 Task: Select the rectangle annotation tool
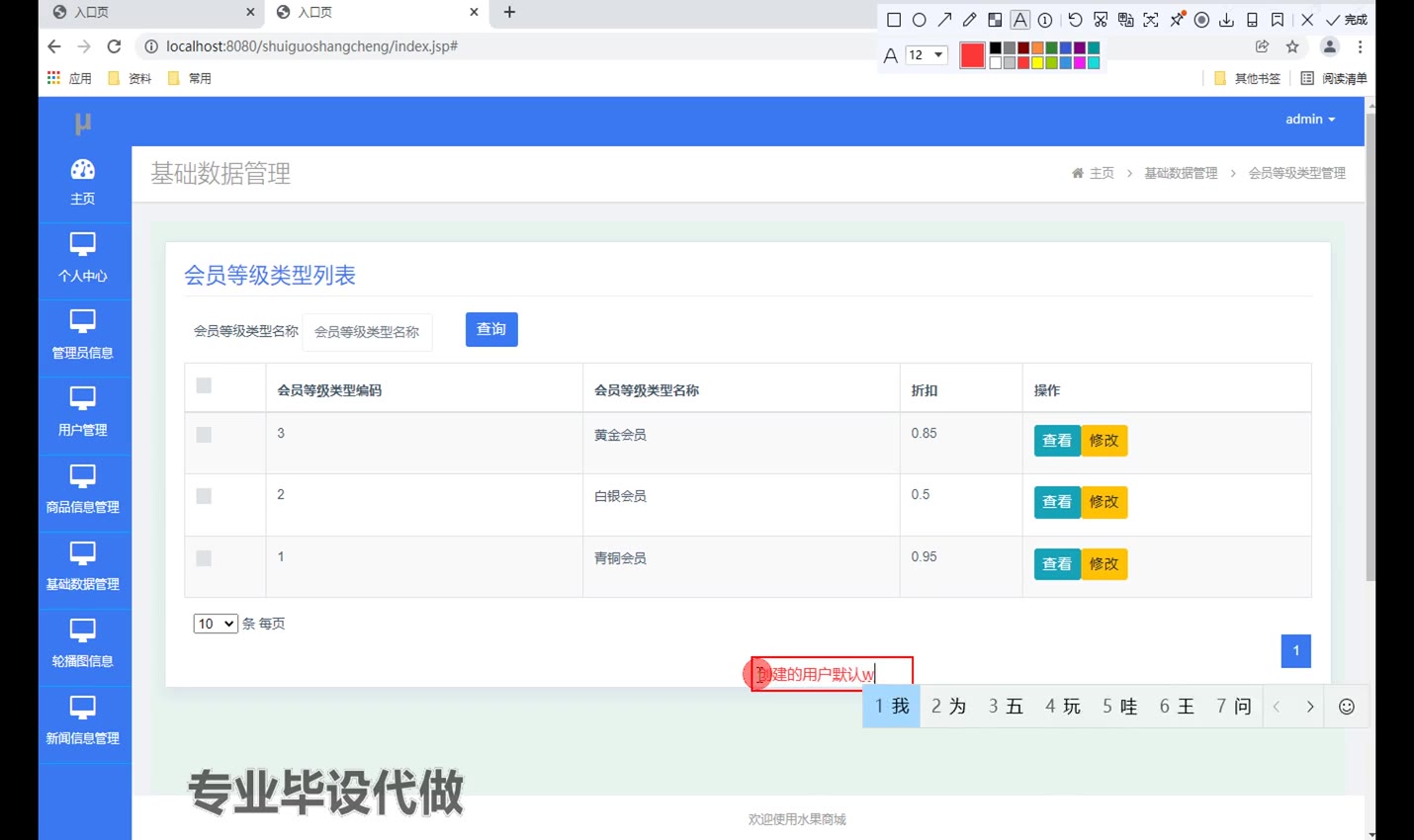coord(894,20)
